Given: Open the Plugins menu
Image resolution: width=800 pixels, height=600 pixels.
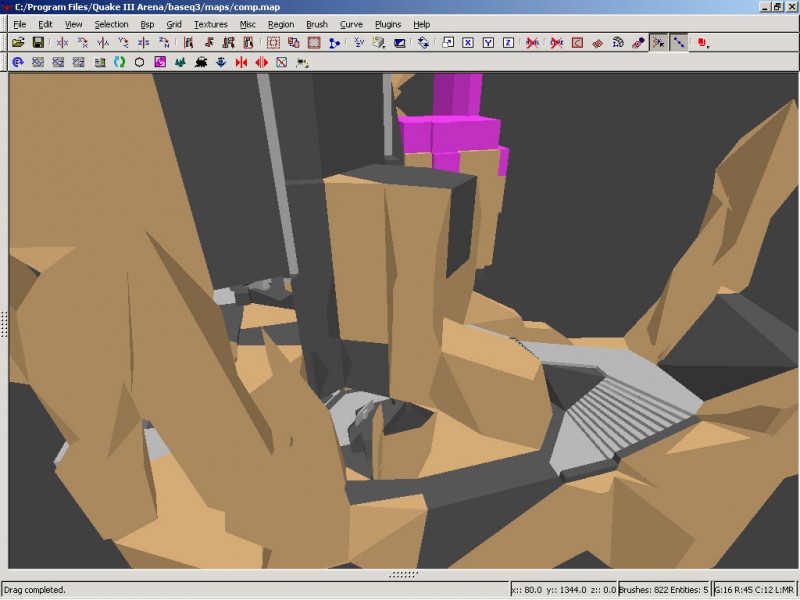Looking at the screenshot, I should coord(388,24).
